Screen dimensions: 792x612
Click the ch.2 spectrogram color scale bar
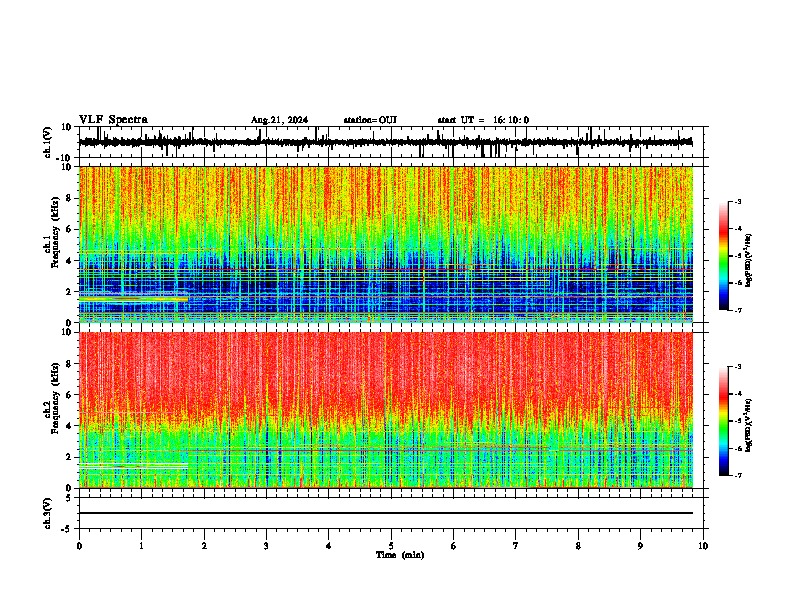724,421
